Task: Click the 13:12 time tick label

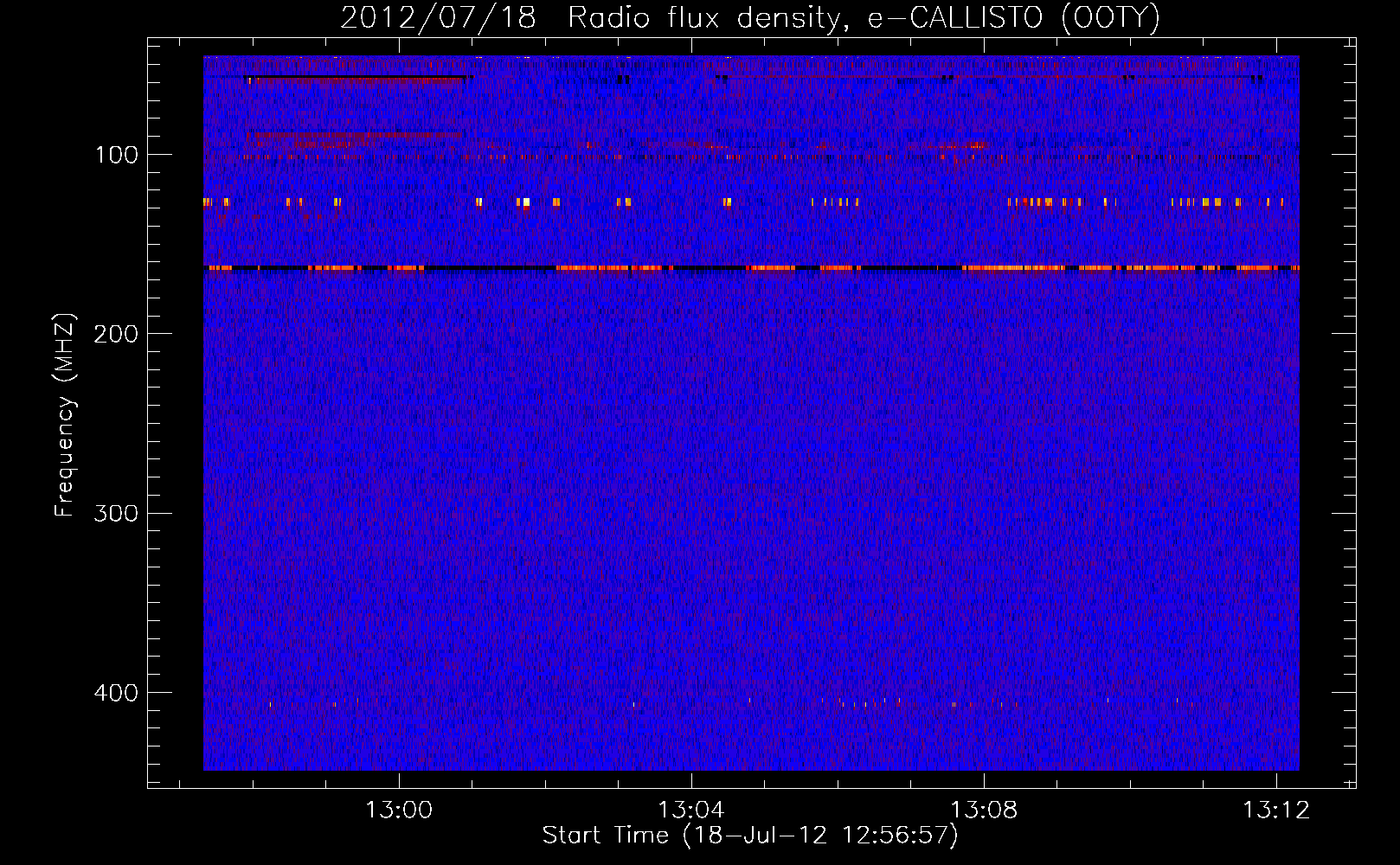Action: click(1276, 811)
